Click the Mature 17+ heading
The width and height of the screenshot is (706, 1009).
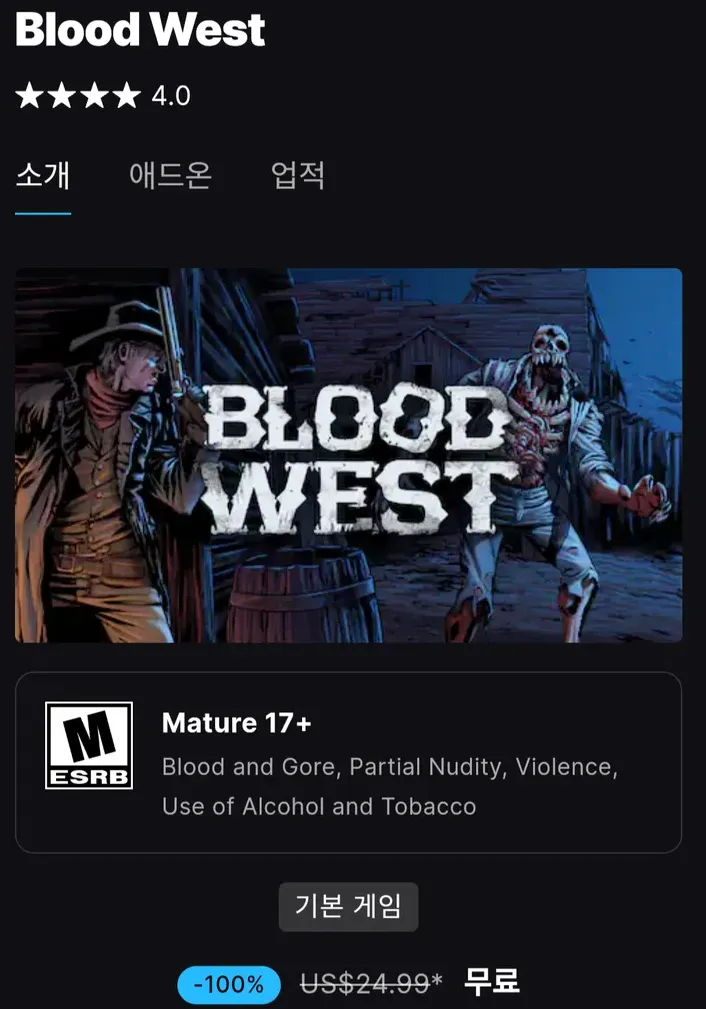tap(237, 723)
